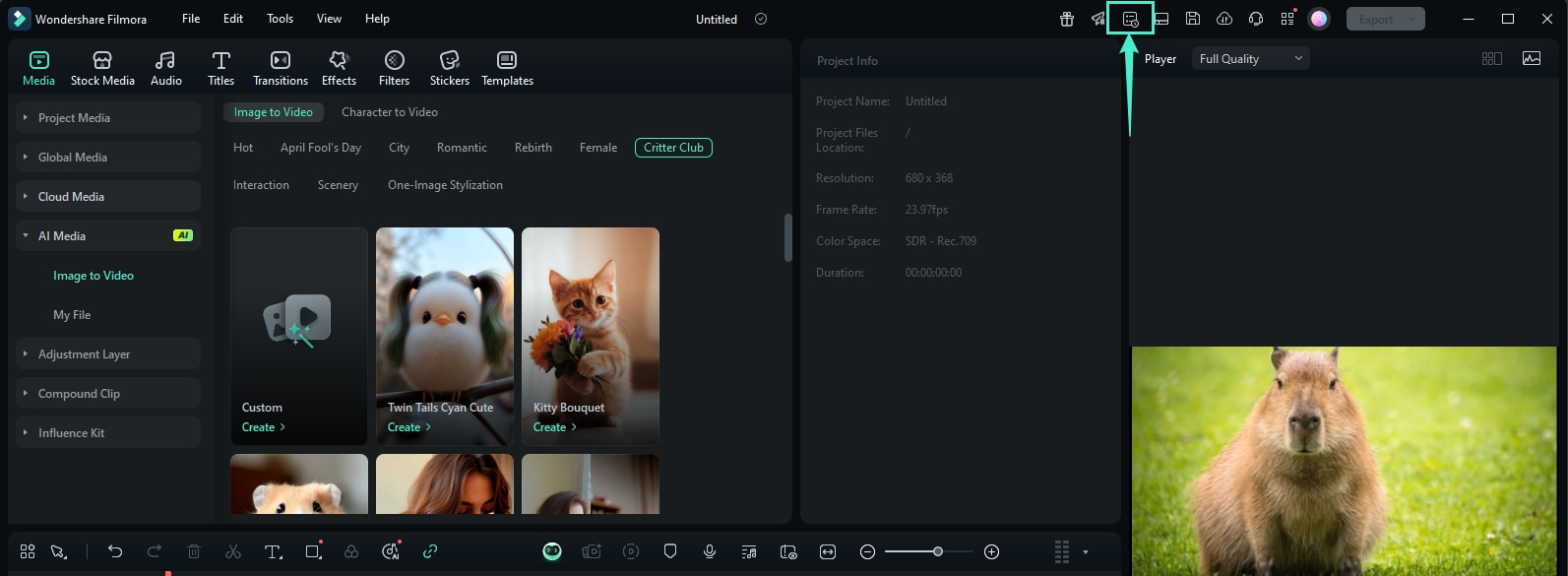Image resolution: width=1568 pixels, height=576 pixels.
Task: Select the Romantic category filter
Action: pyautogui.click(x=462, y=148)
